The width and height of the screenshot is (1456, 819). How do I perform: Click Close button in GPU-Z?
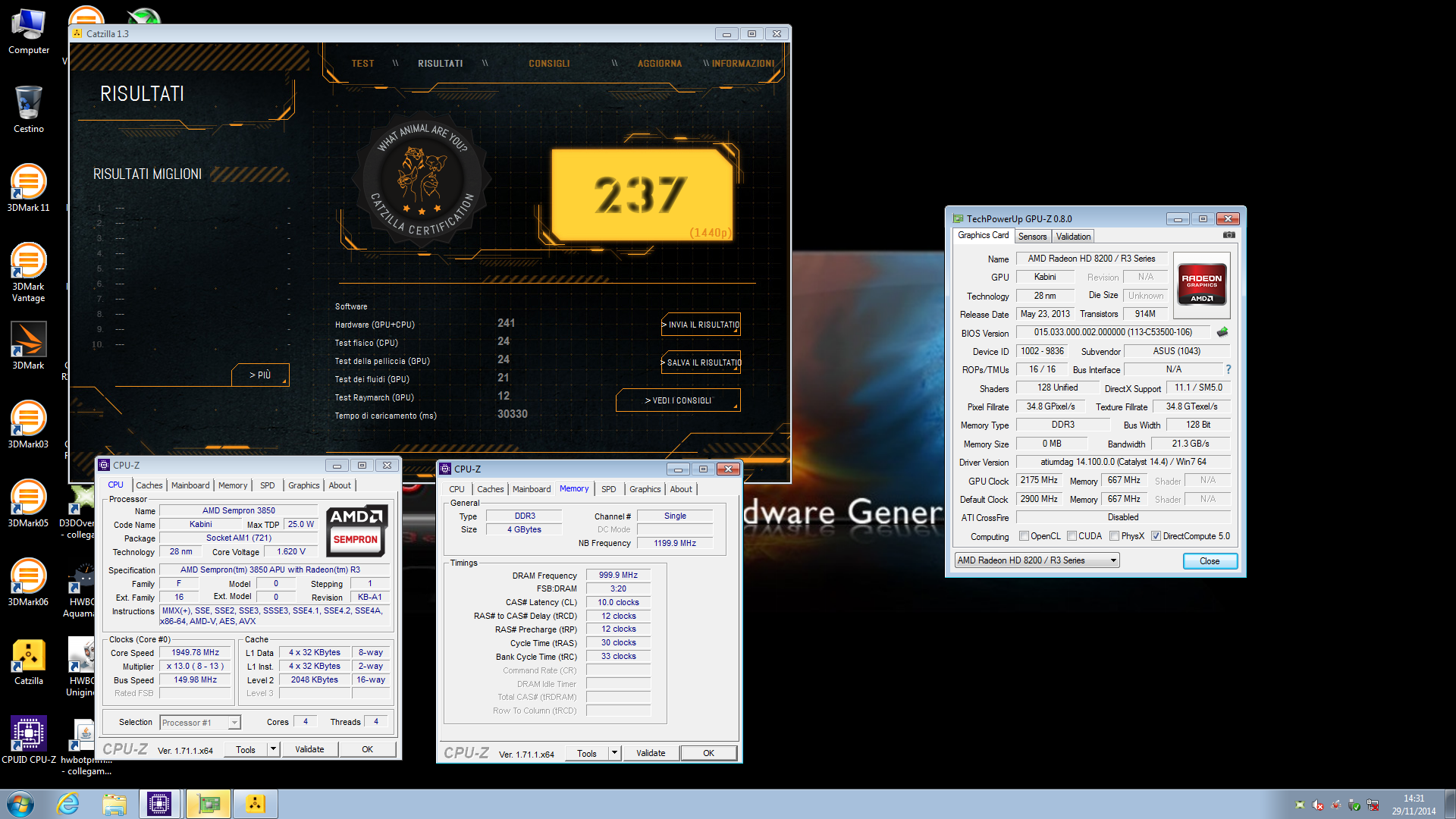coord(1210,561)
